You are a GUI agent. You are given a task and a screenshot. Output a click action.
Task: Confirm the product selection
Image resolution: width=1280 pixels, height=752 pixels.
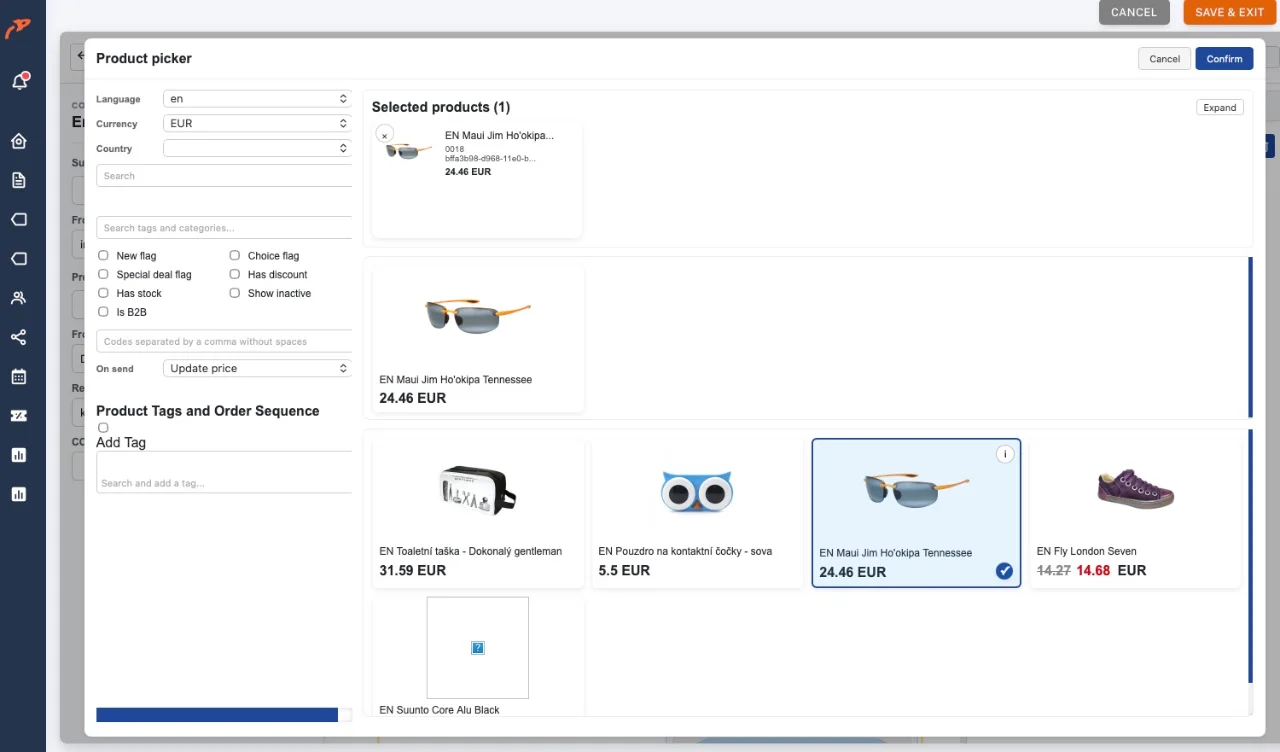click(x=1224, y=59)
